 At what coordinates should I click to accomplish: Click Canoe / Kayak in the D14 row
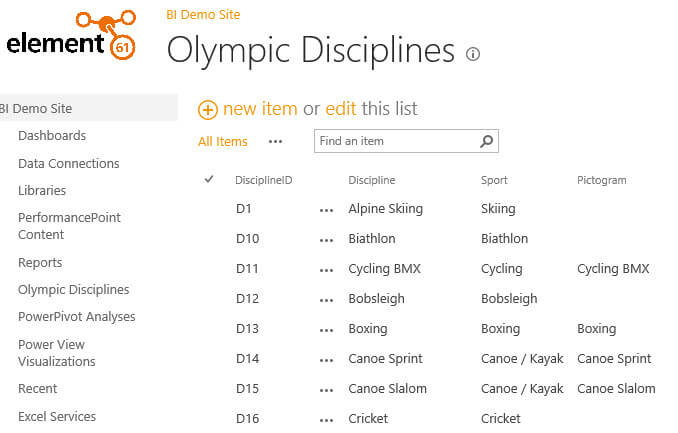[x=522, y=359]
